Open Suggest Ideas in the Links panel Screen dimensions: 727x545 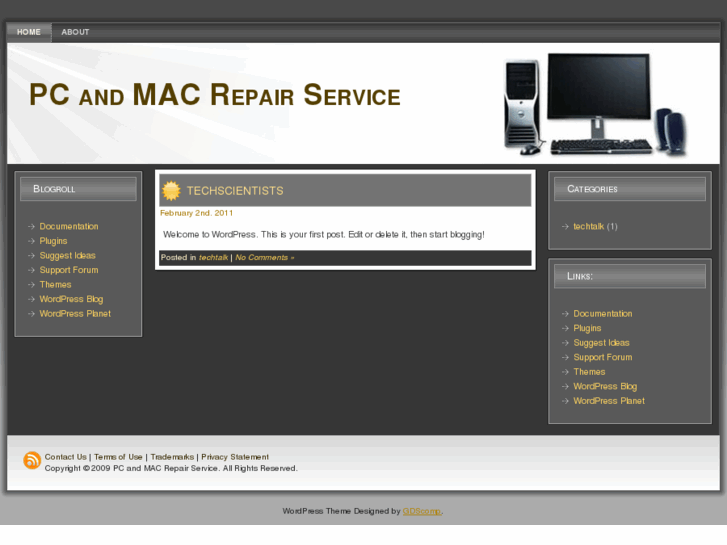click(601, 343)
